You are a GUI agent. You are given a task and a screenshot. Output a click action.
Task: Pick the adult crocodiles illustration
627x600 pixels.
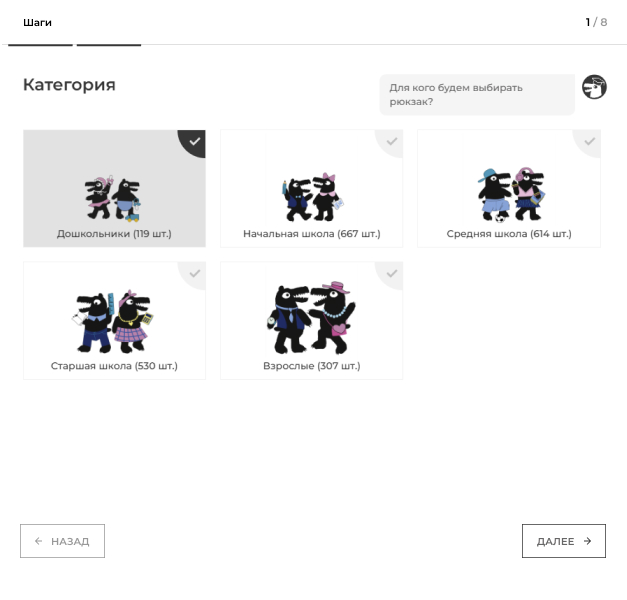[311, 318]
